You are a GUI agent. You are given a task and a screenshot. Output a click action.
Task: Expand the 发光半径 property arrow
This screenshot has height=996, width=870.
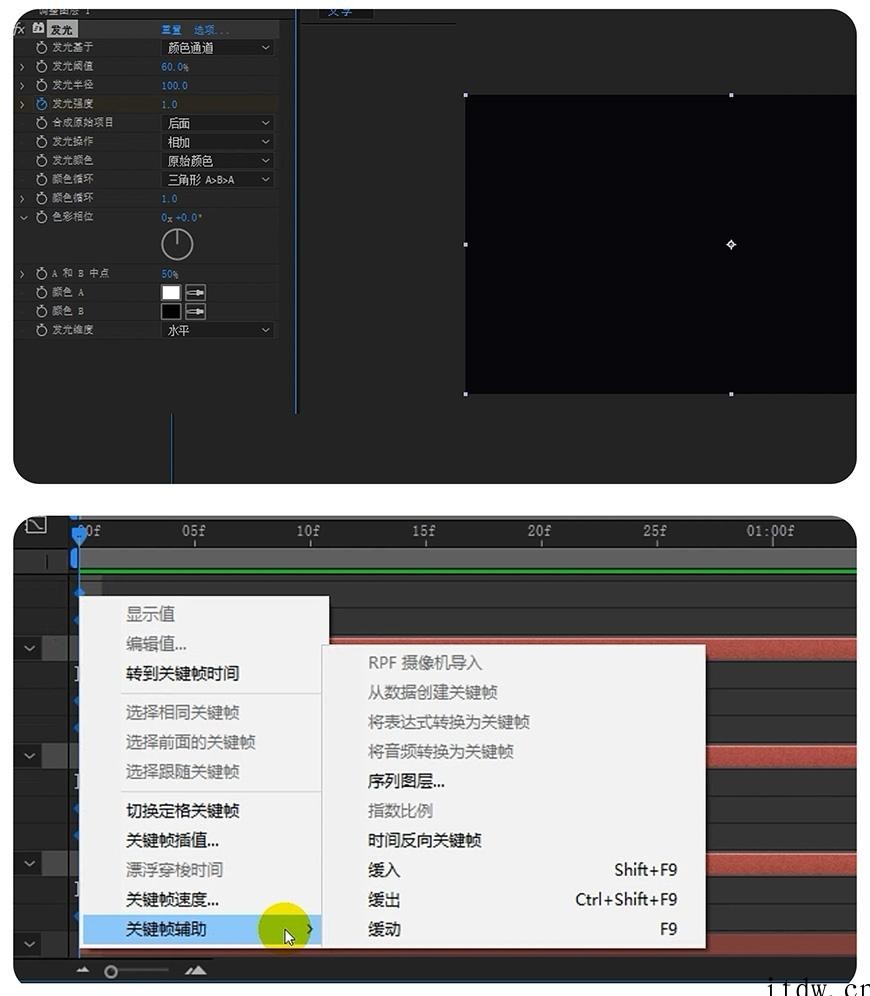pos(22,85)
